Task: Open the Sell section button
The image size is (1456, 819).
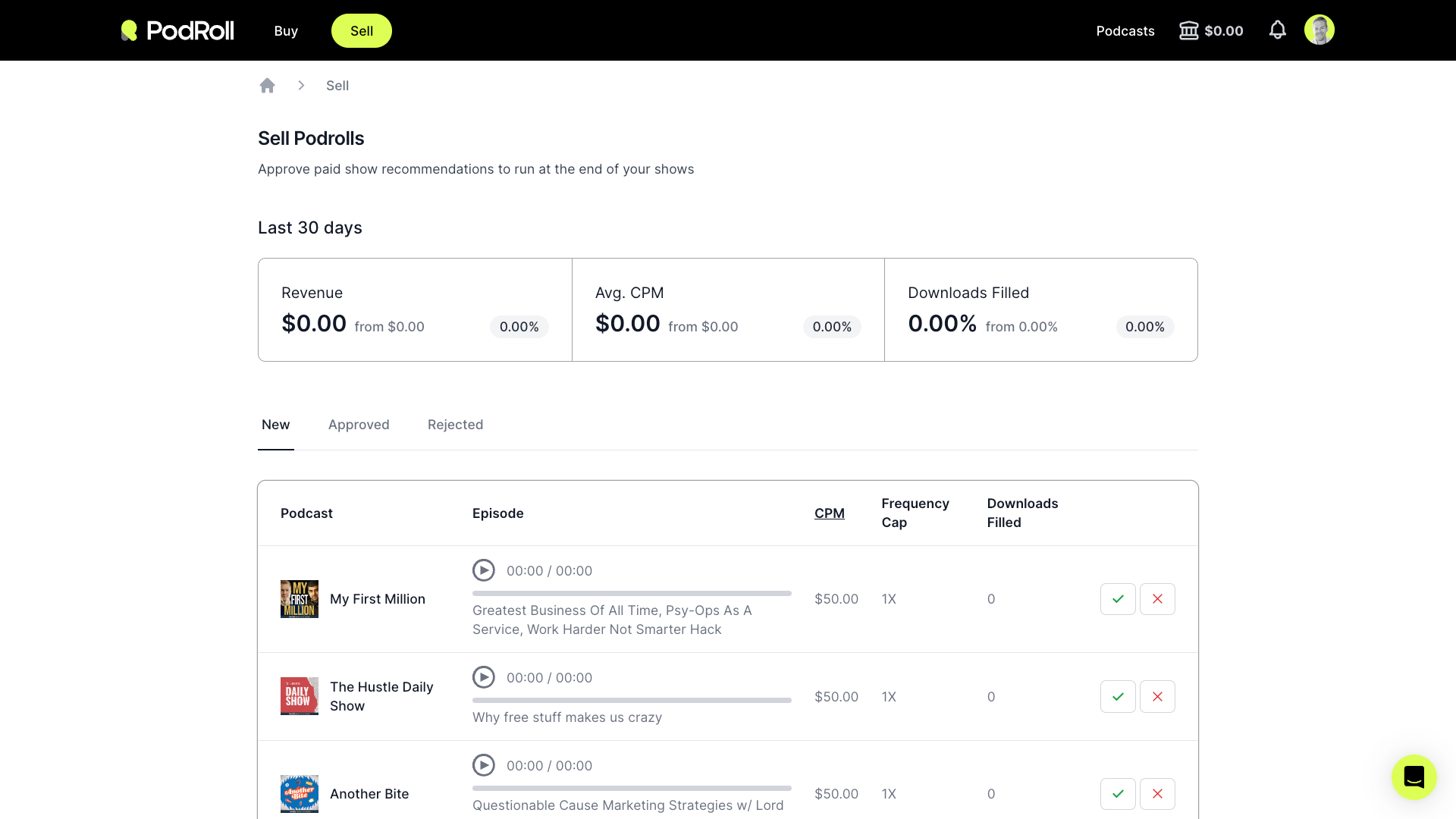Action: click(x=362, y=31)
